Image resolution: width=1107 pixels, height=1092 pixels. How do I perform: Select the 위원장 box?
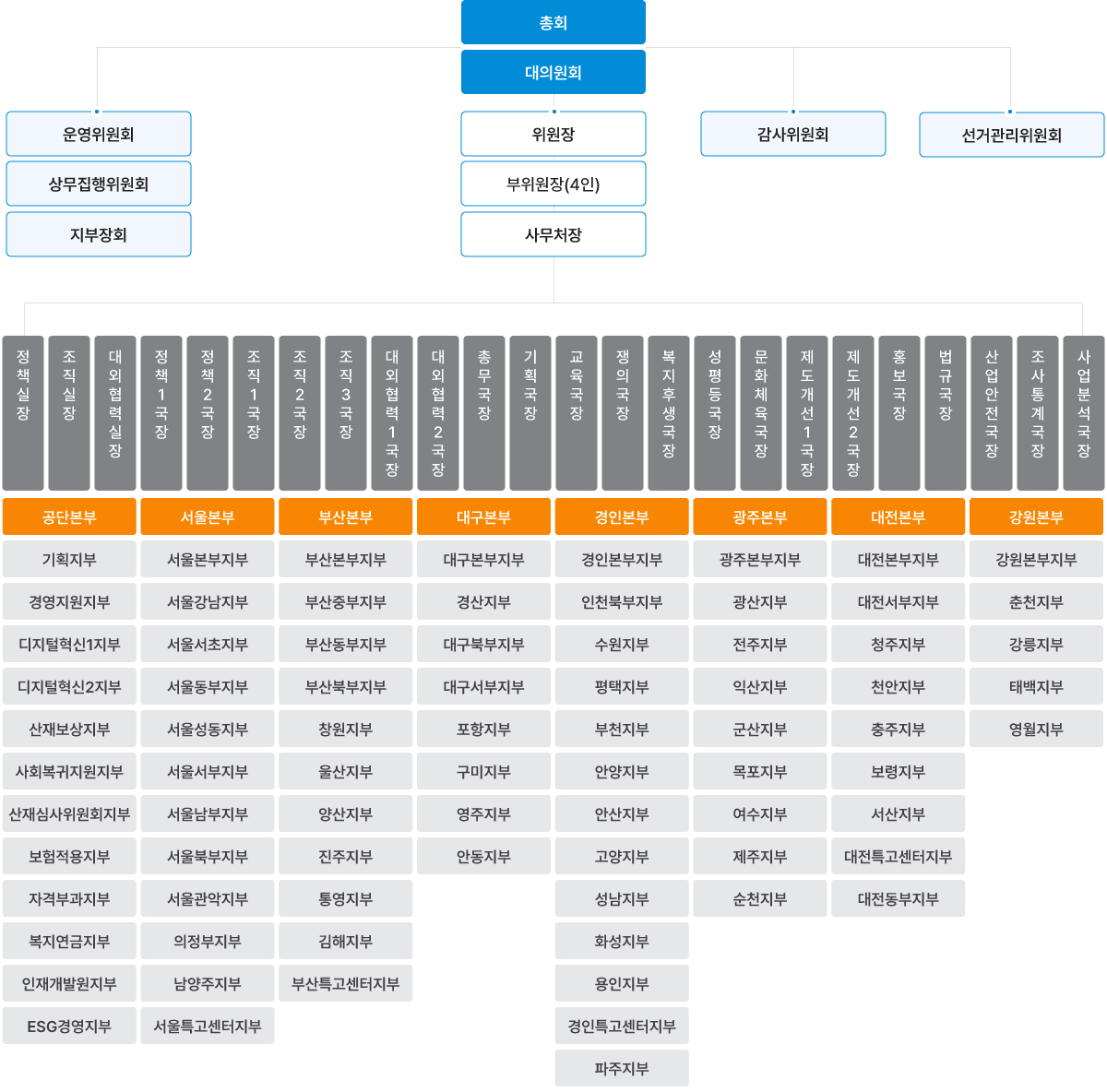tap(553, 135)
